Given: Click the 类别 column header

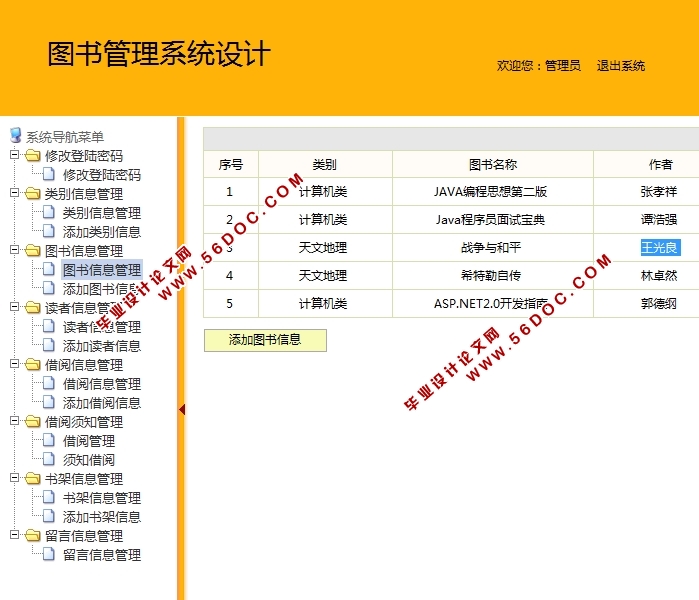Looking at the screenshot, I should pyautogui.click(x=325, y=164).
